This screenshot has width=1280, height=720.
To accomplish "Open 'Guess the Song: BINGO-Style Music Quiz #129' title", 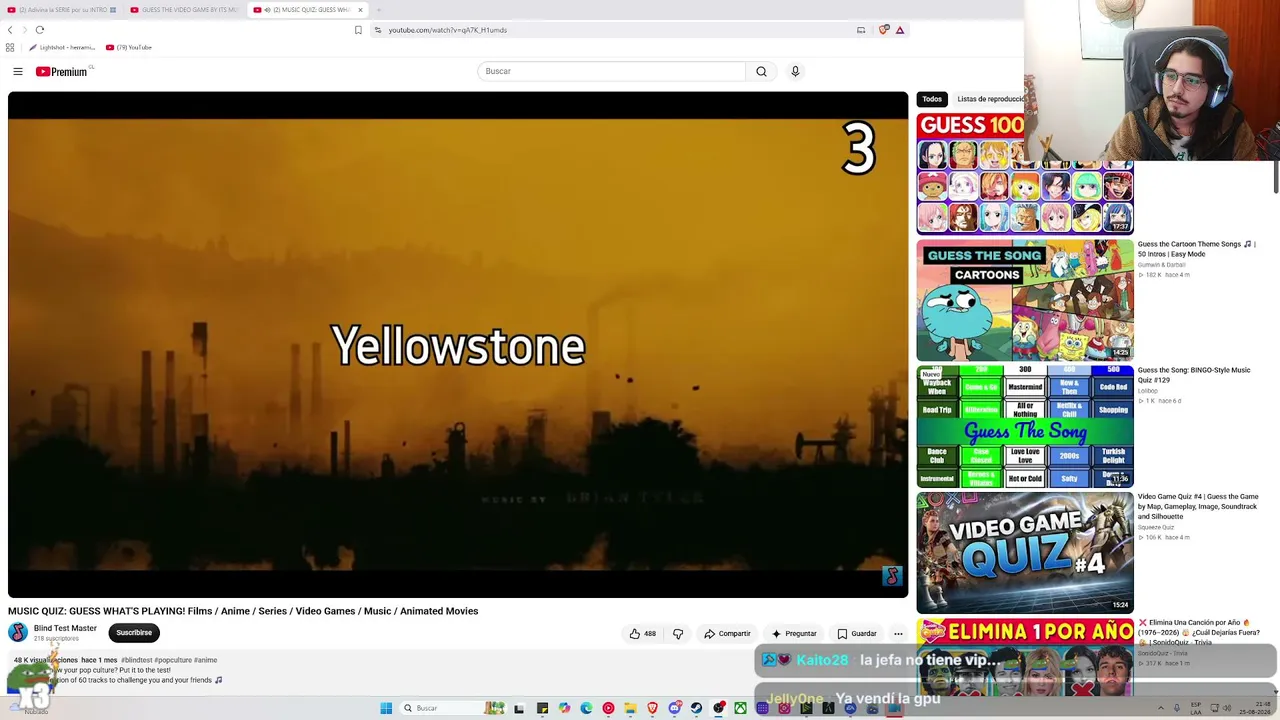I will point(1194,375).
